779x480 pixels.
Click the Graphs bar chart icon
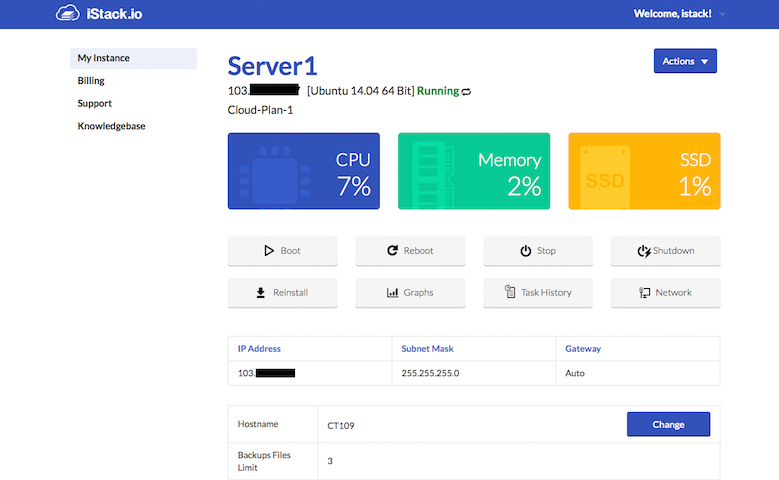[x=392, y=293]
